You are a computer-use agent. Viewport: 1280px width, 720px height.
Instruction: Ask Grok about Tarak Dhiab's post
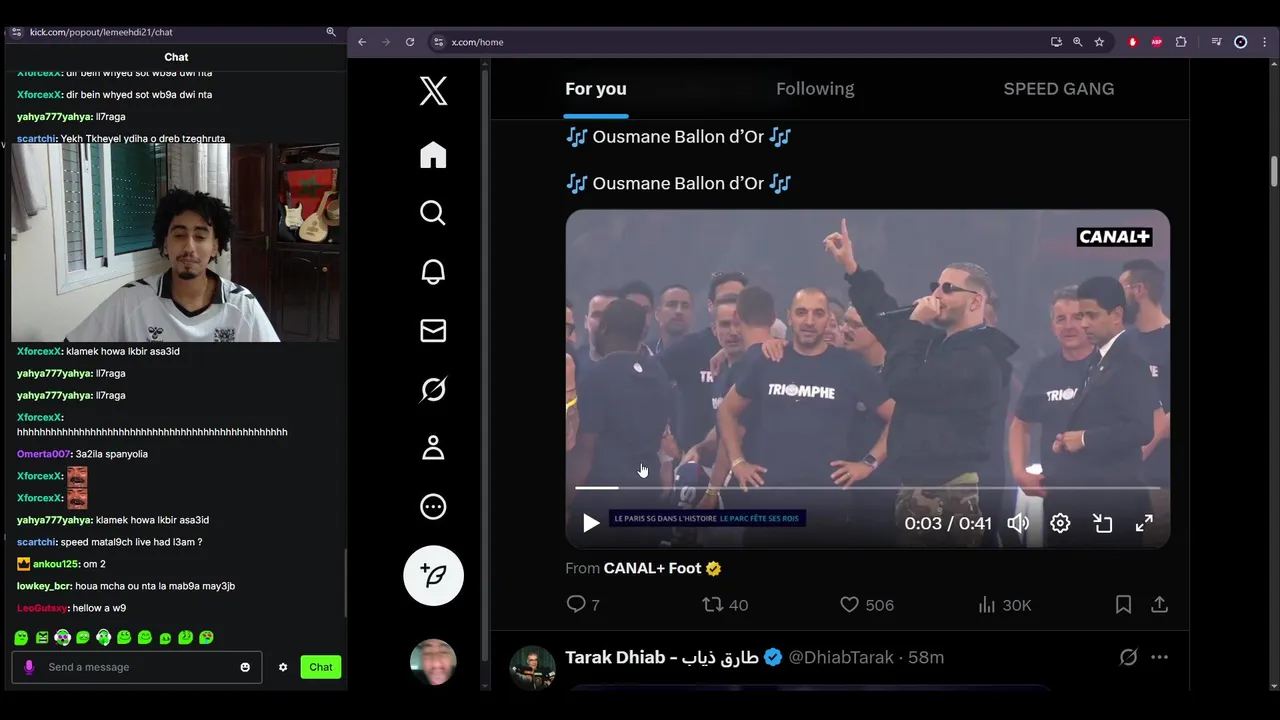pos(1128,657)
